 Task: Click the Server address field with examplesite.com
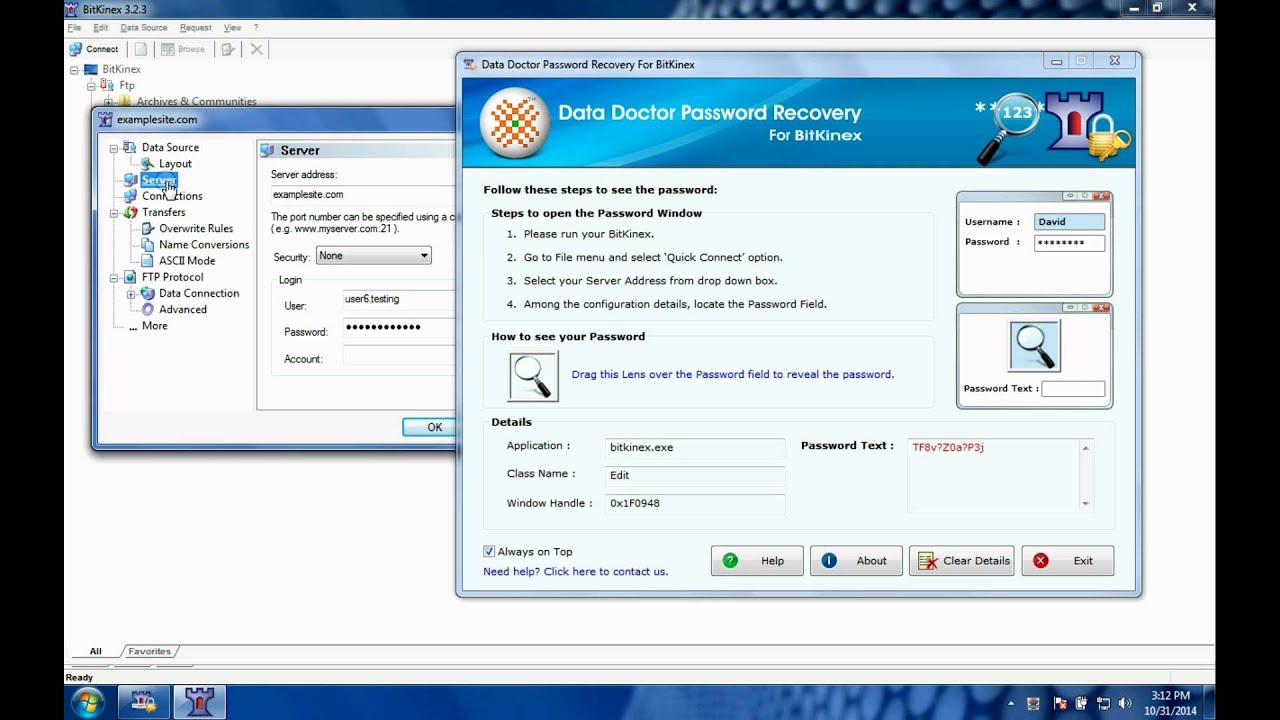point(362,195)
